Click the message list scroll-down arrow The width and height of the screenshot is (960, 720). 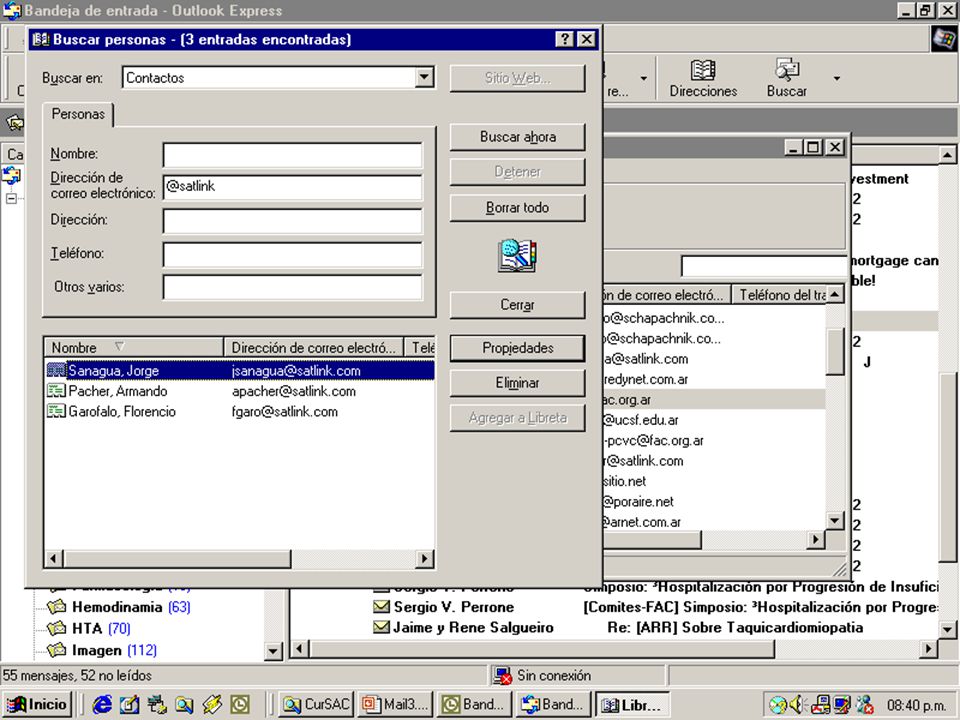click(947, 629)
